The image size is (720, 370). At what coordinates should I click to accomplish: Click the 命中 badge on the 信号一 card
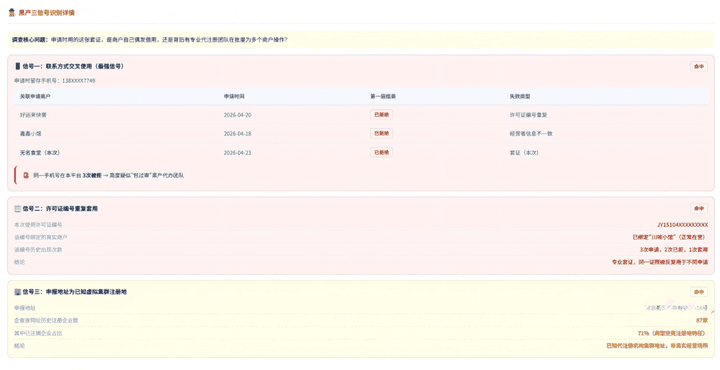tap(699, 67)
